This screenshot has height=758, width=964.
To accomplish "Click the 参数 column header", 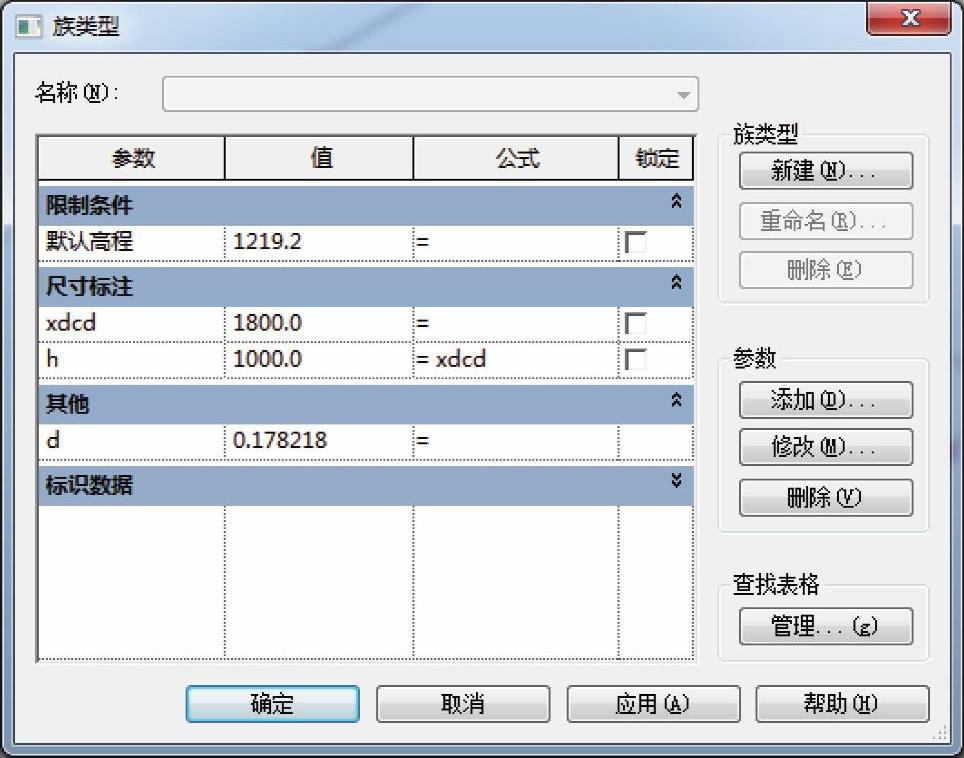I will (132, 159).
